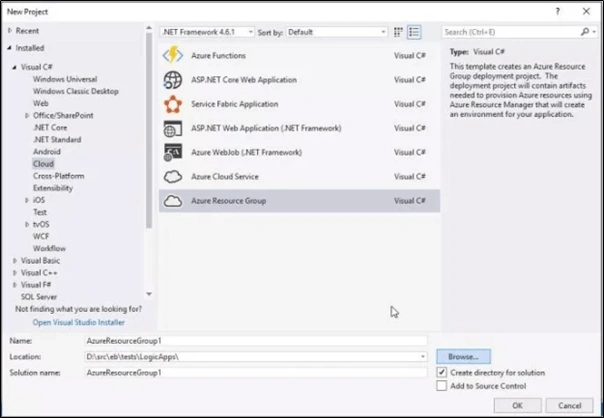
Task: Select the Android category
Action: [47, 151]
